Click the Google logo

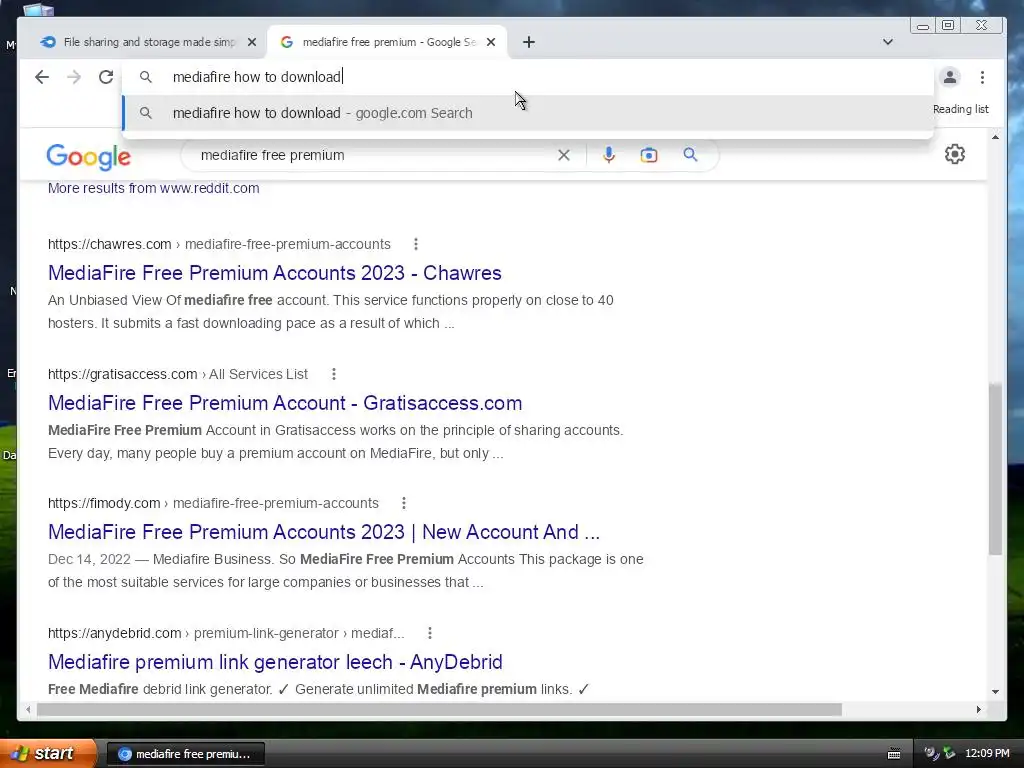pos(89,156)
